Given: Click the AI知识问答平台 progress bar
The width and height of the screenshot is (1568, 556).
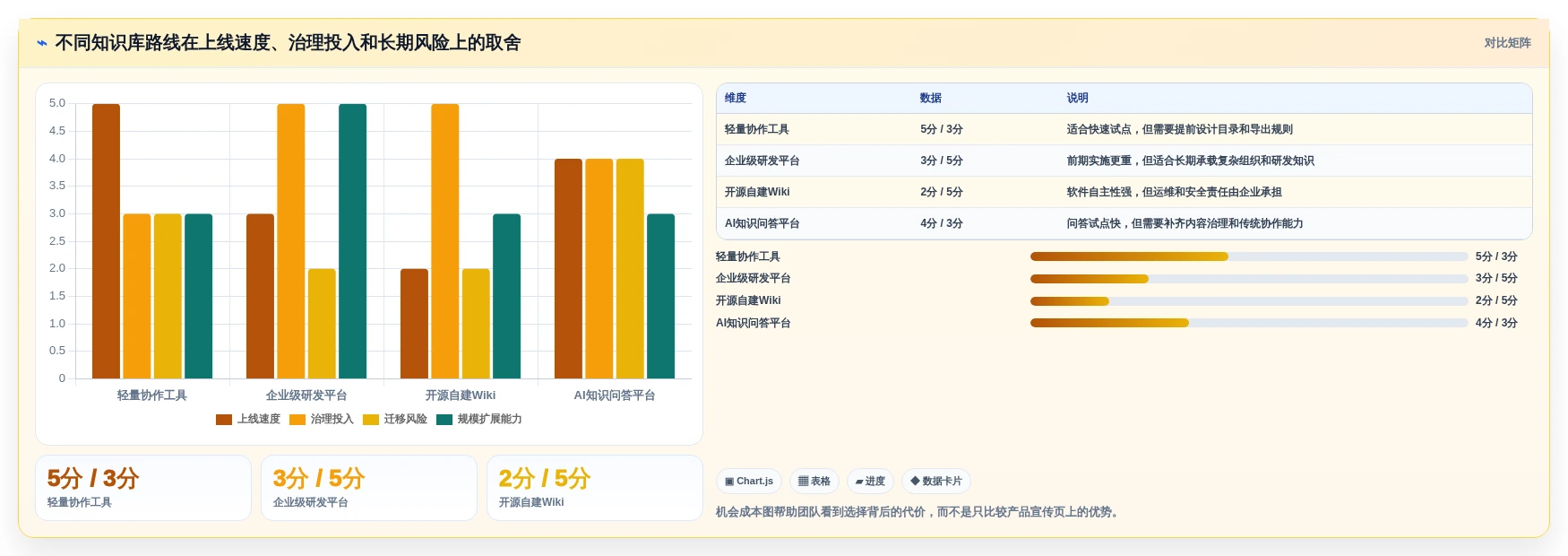Looking at the screenshot, I should click(x=1249, y=323).
